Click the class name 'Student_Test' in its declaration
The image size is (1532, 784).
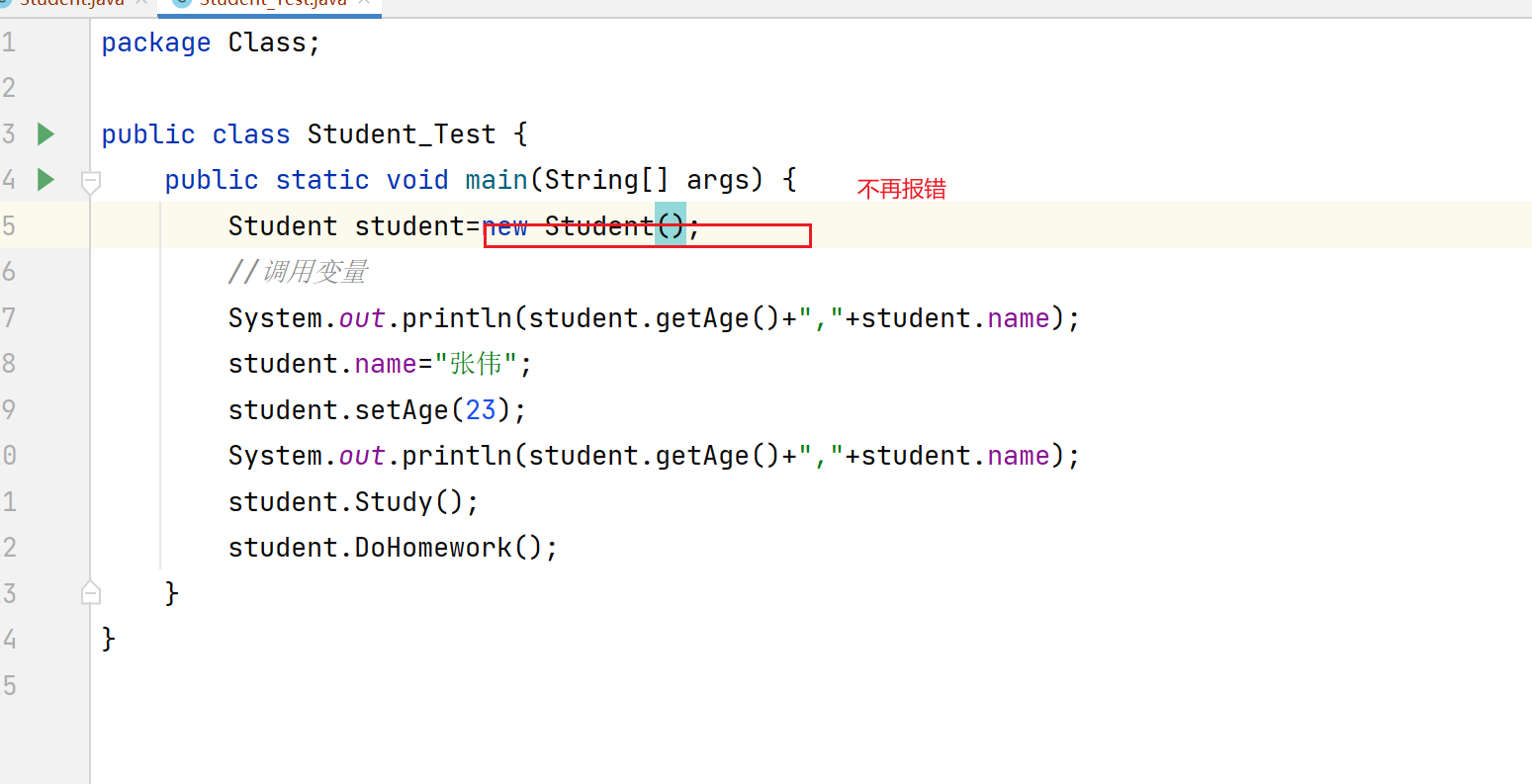402,134
